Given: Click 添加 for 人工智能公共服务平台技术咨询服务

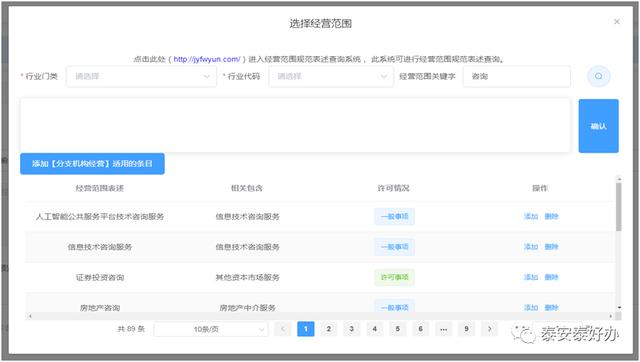Looking at the screenshot, I should 531,216.
